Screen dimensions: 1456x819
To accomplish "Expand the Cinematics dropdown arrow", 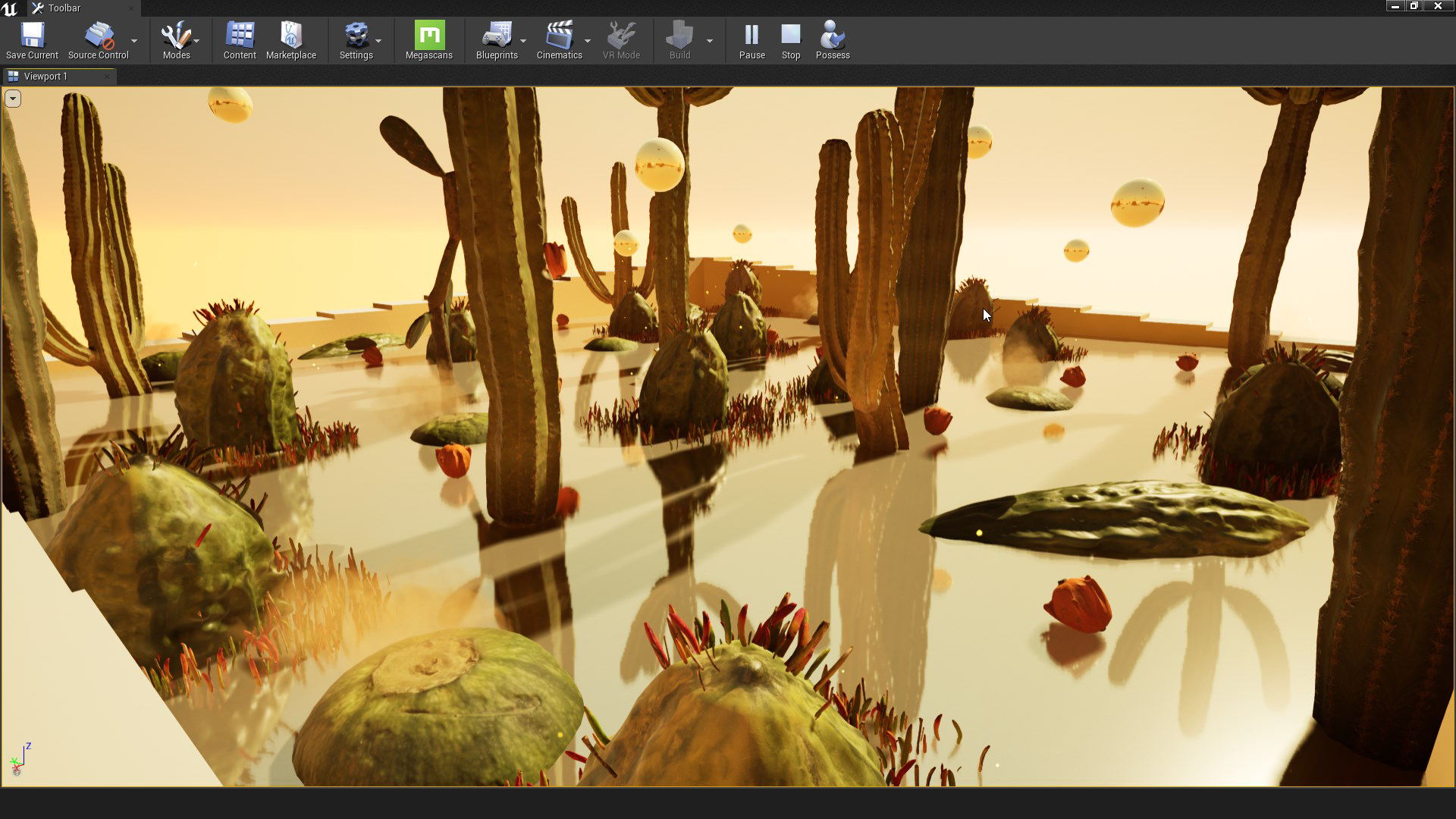I will pos(588,41).
